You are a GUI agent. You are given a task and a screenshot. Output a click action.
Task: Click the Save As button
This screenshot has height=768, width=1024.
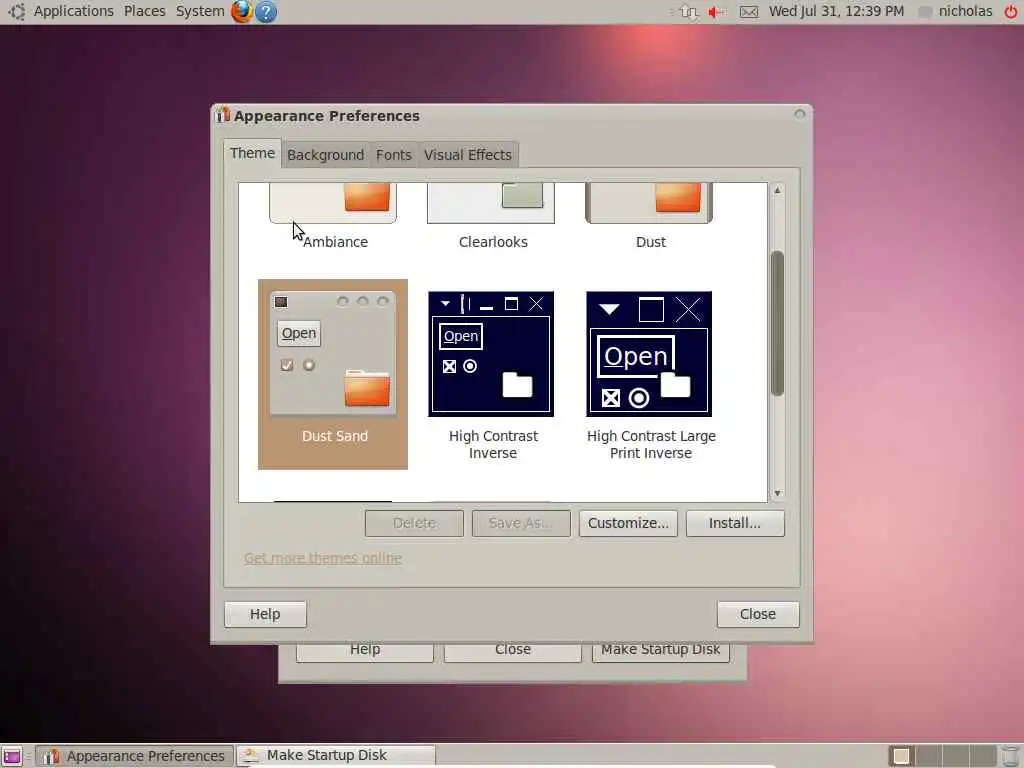pos(521,523)
